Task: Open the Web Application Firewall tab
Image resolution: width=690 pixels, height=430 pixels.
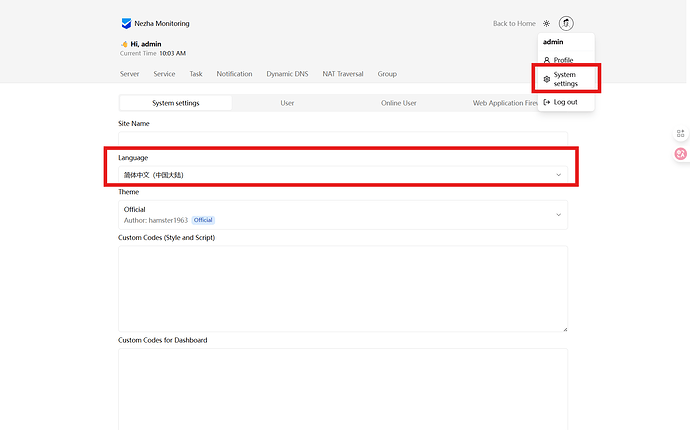Action: (505, 103)
